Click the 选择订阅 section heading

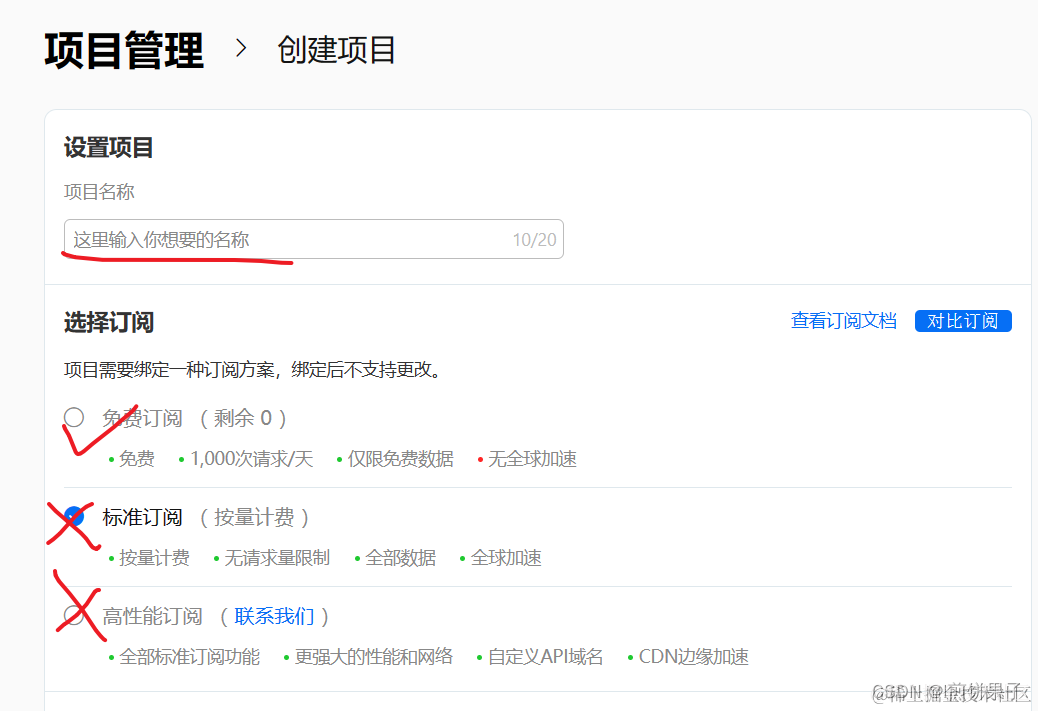109,322
